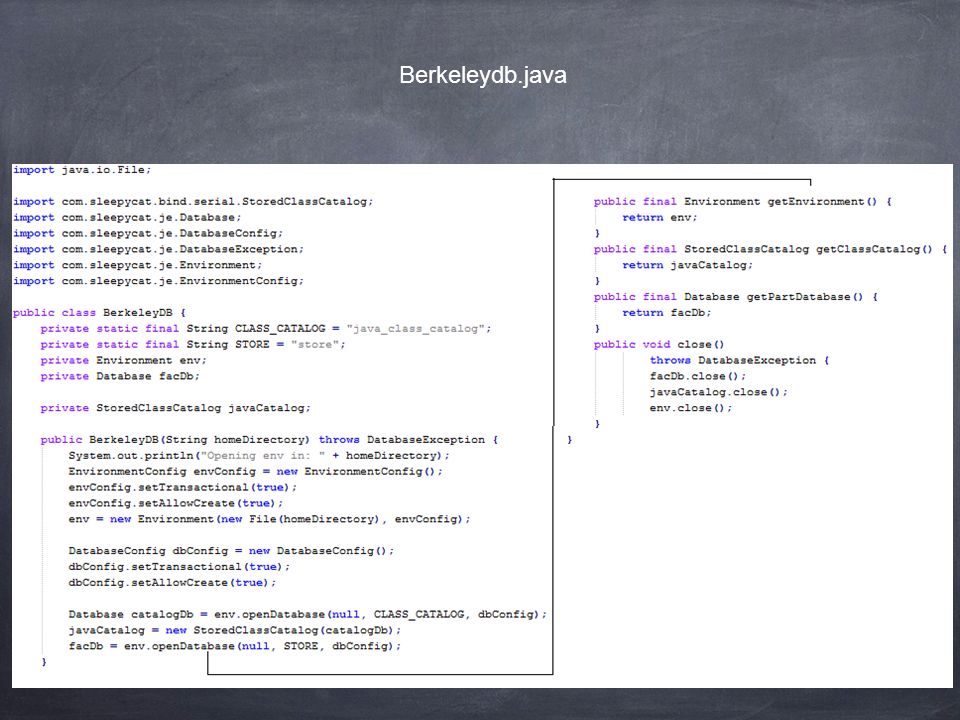Click 'EnvironmentConfig envConfig = new EnvironmentConfig();' line
This screenshot has width=960, height=720.
[255, 472]
